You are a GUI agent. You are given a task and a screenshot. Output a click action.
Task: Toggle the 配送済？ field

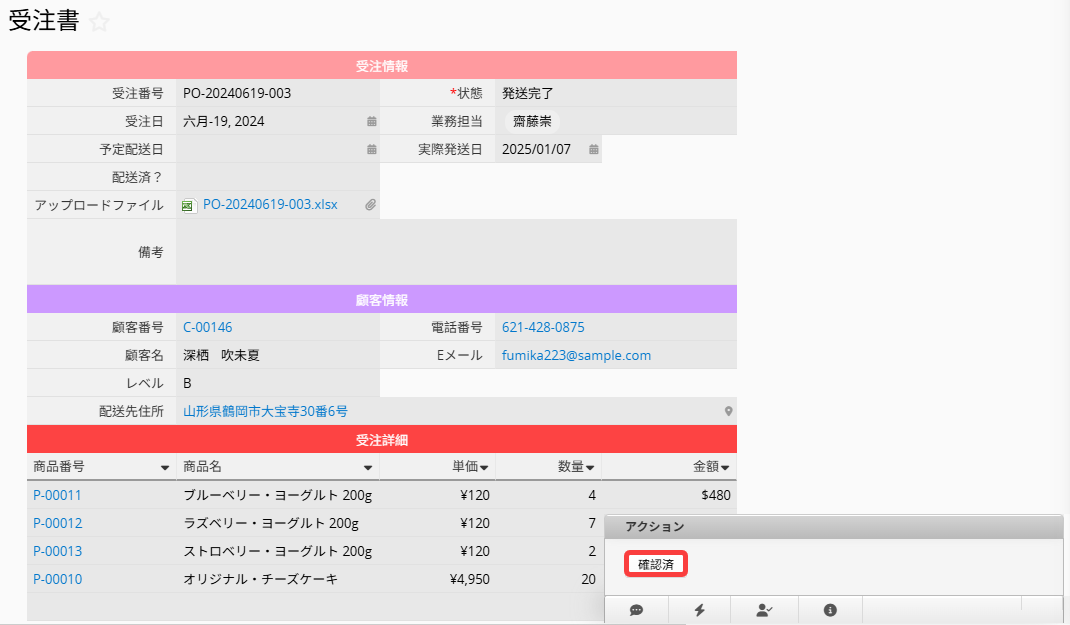277,177
